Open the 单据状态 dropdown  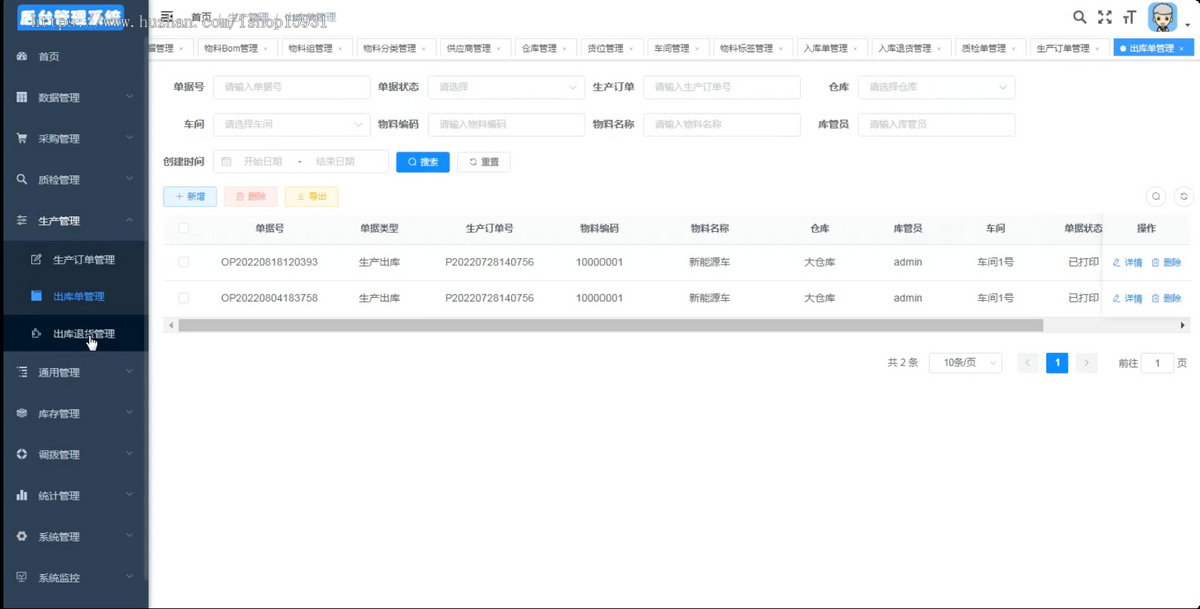tap(506, 87)
